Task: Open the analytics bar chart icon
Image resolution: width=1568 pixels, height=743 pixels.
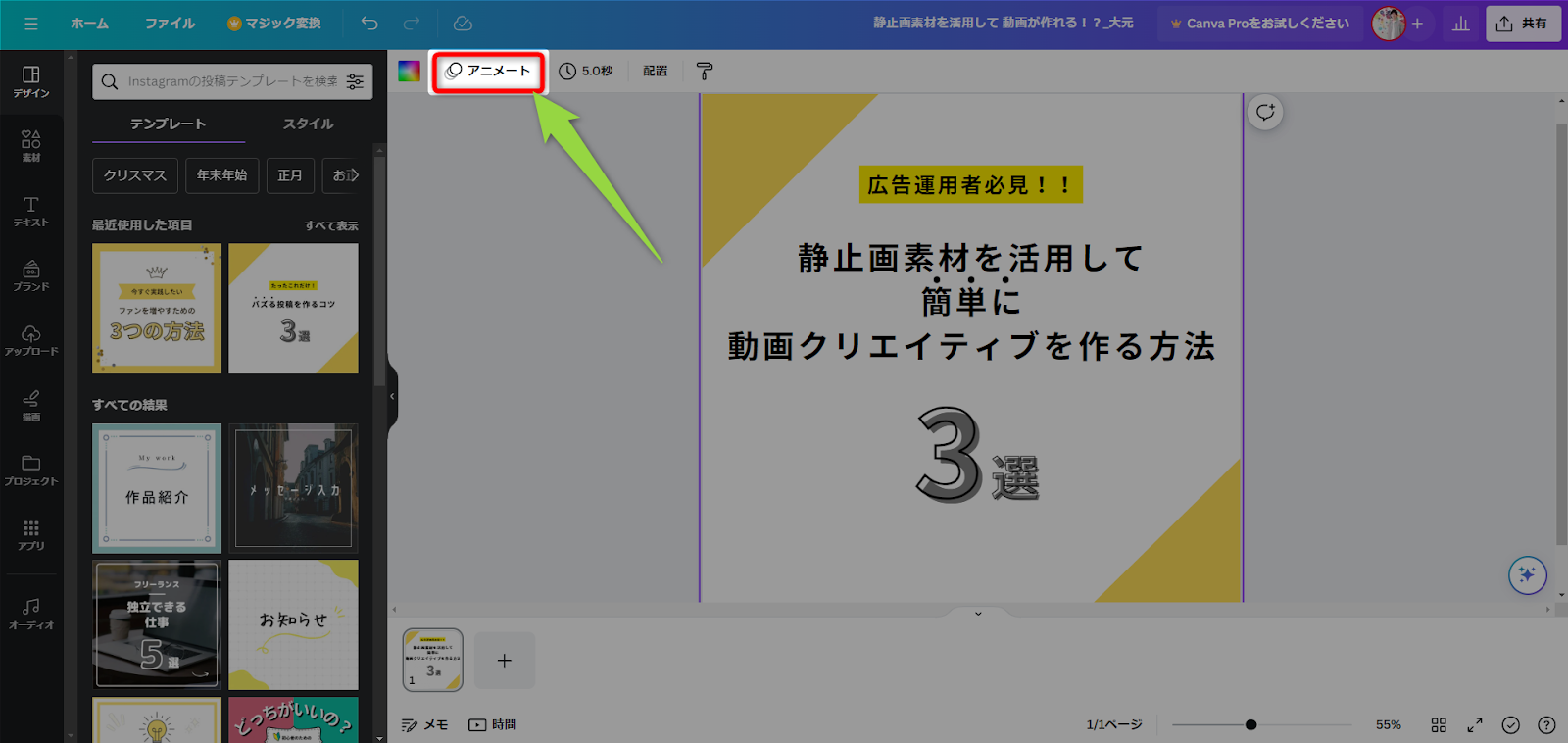Action: click(x=1460, y=24)
